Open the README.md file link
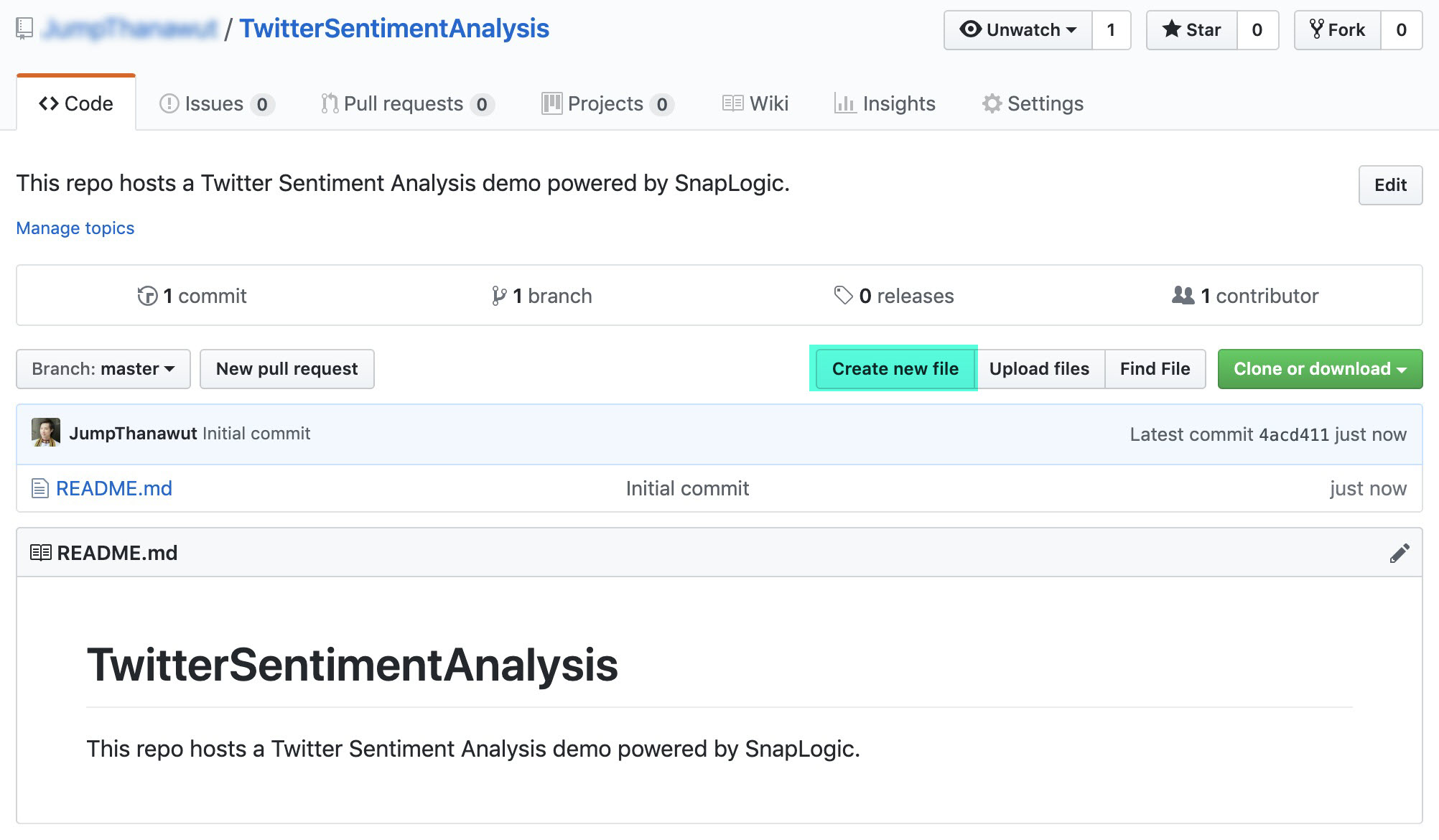 click(x=114, y=488)
